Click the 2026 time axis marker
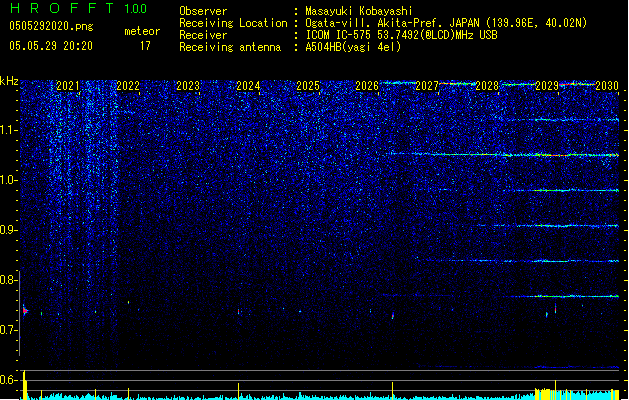The height and width of the screenshot is (400, 629). click(367, 86)
